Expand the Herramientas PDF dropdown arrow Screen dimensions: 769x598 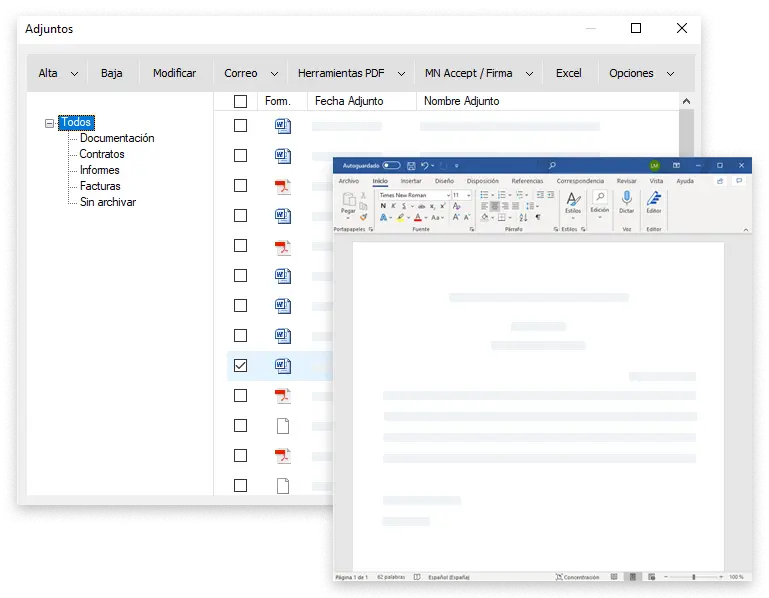click(x=401, y=73)
